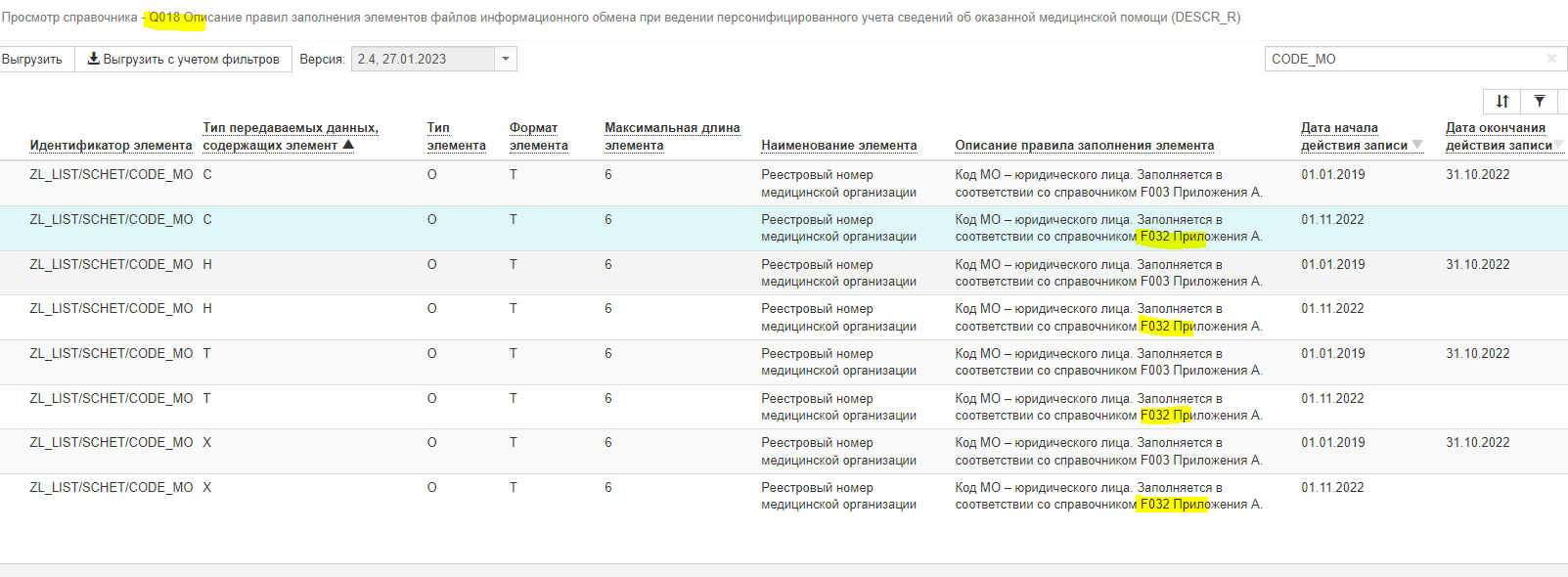Open filter triangle for end date column
The width and height of the screenshot is (1568, 577).
click(1558, 146)
